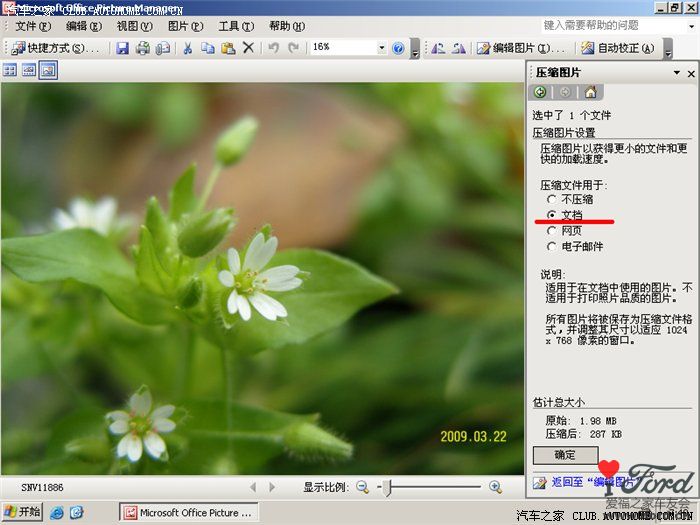Screen dimensions: 700x525
Task: Open the Help (帮助) menu
Action: (287, 26)
